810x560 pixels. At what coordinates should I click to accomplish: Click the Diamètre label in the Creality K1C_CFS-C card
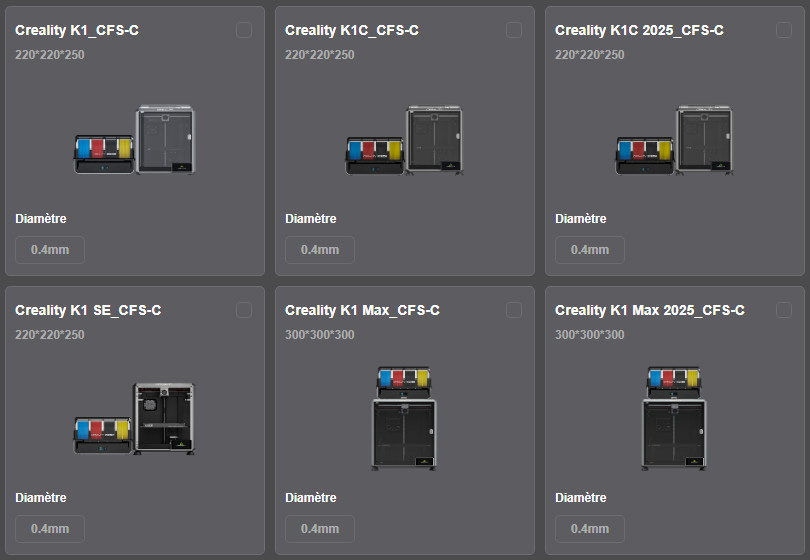pyautogui.click(x=311, y=219)
